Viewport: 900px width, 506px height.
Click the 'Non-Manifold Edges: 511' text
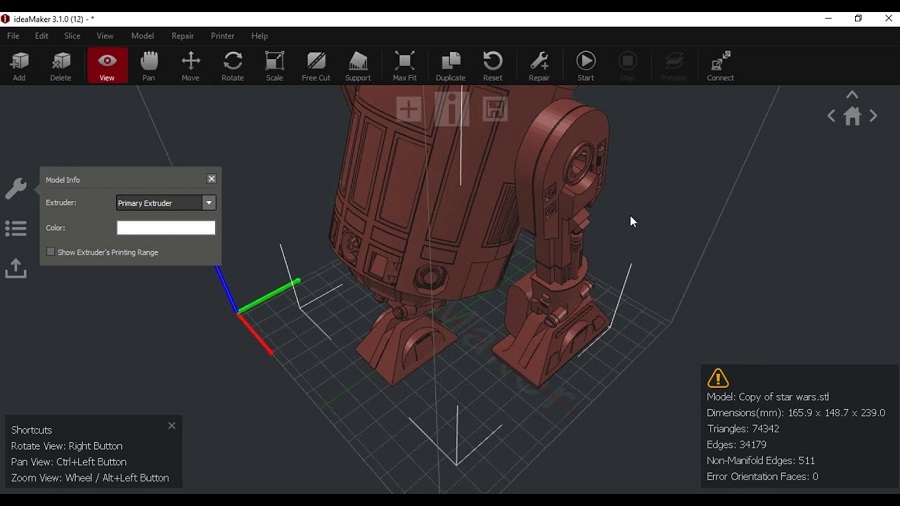pyautogui.click(x=761, y=461)
